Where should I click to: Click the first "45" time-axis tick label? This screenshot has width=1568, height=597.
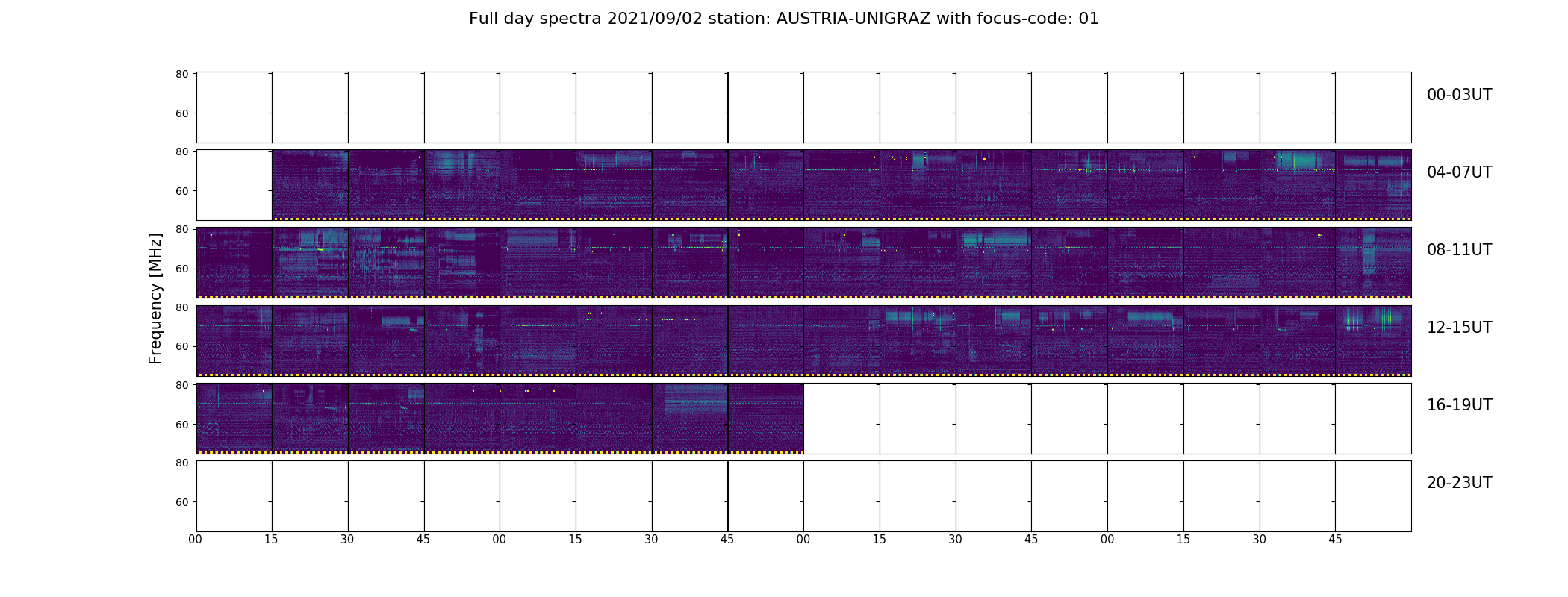[423, 540]
